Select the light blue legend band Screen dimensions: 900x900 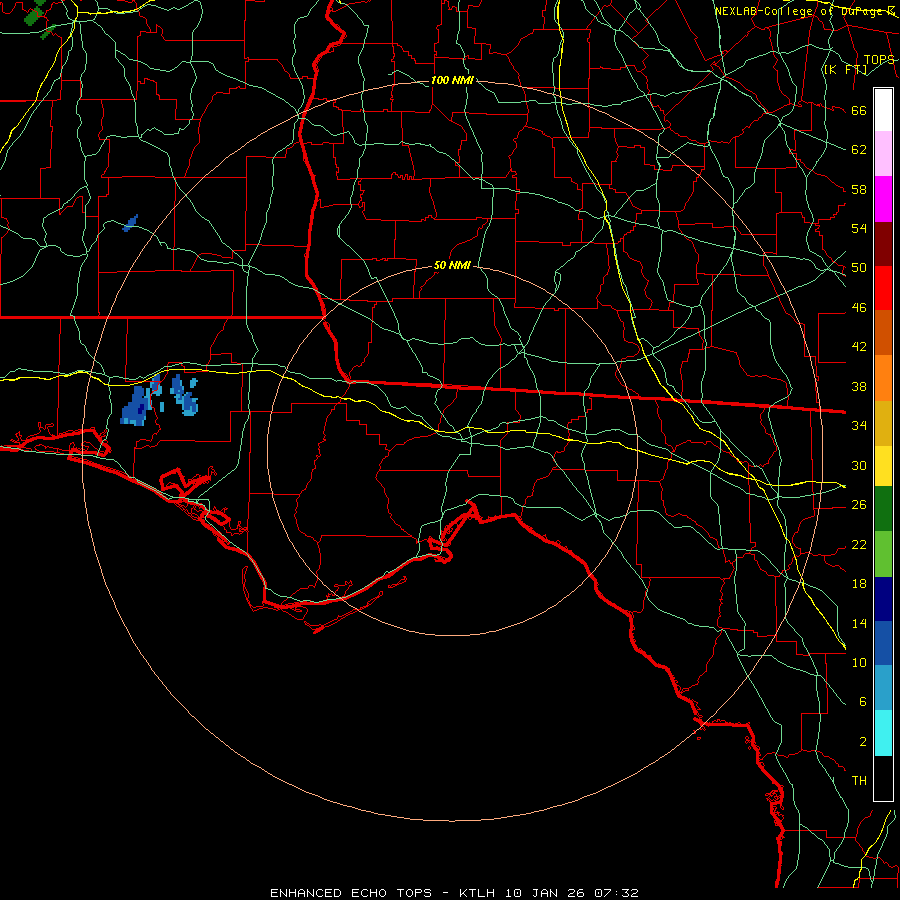point(883,688)
